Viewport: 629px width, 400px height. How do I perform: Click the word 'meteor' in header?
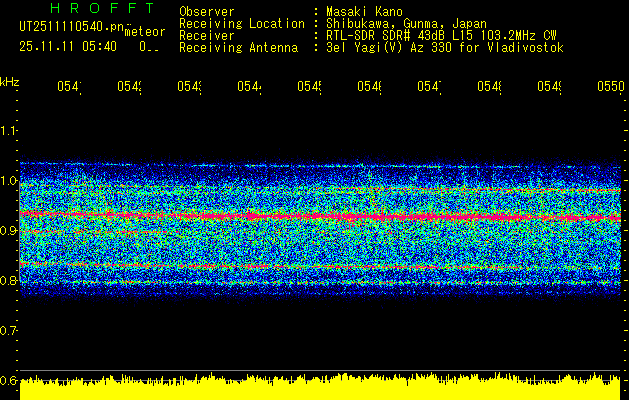[x=145, y=33]
